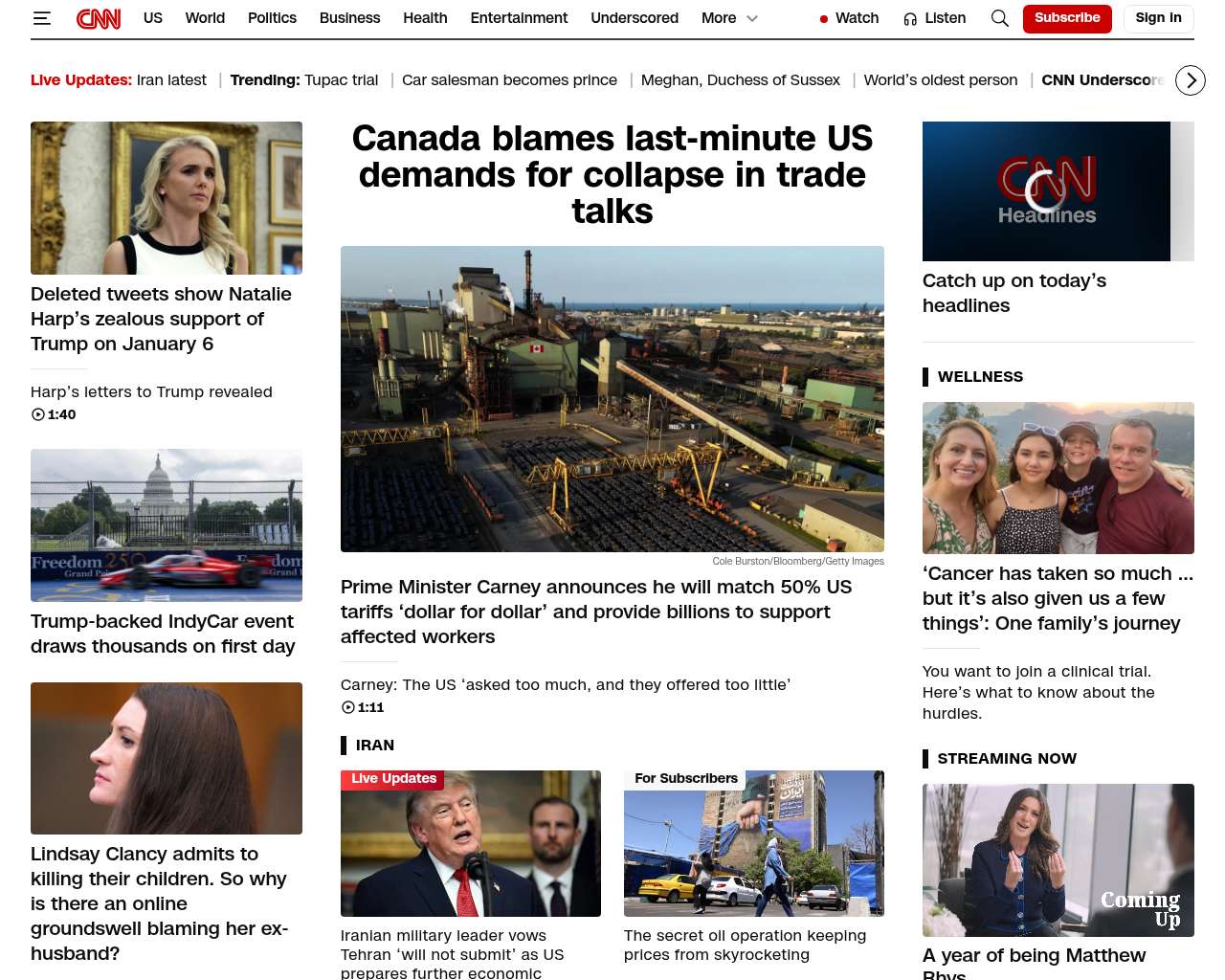1225x980 pixels.
Task: Open the IRAN section heading
Action: point(375,746)
